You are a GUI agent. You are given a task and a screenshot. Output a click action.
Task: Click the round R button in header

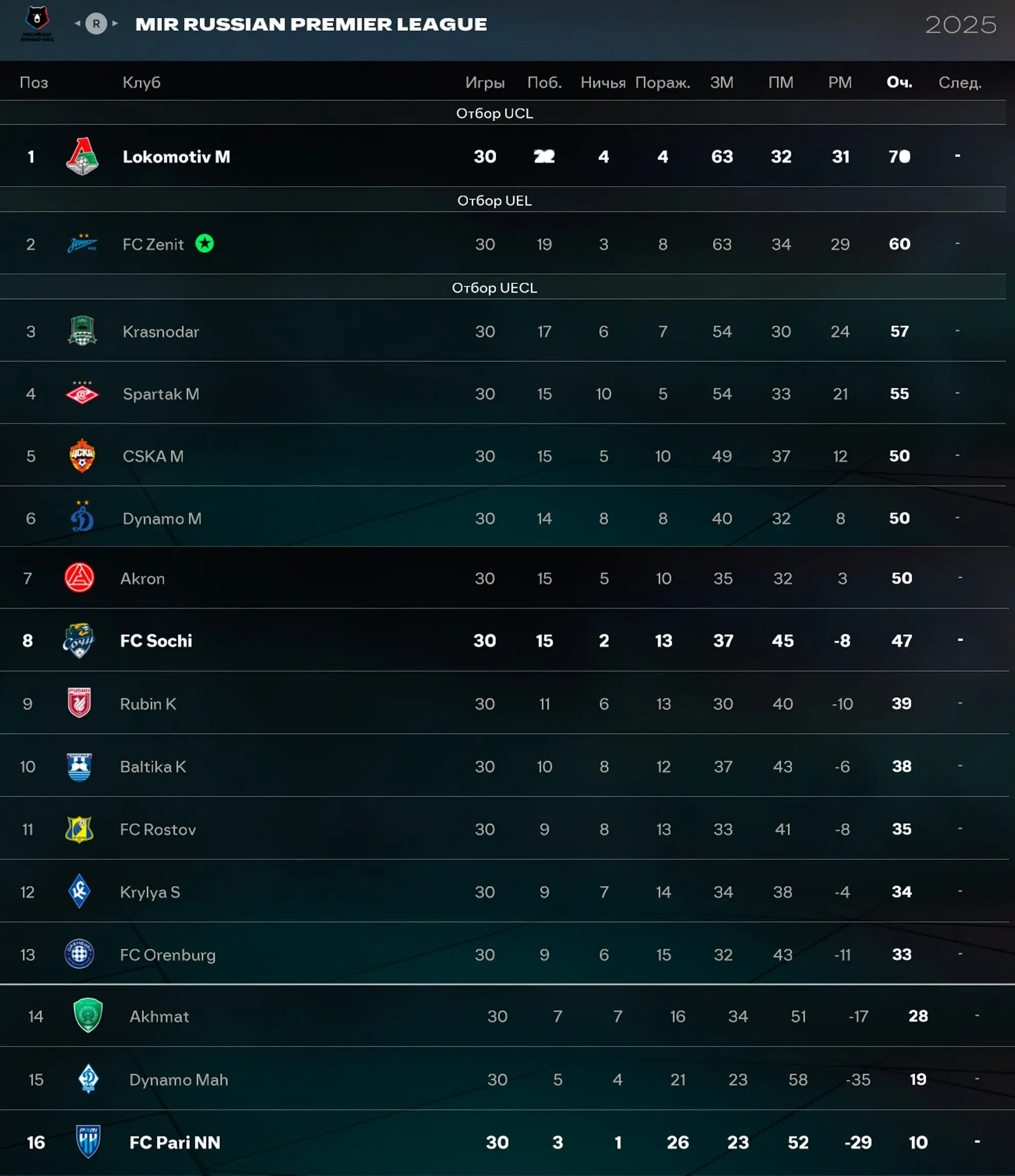tap(97, 24)
